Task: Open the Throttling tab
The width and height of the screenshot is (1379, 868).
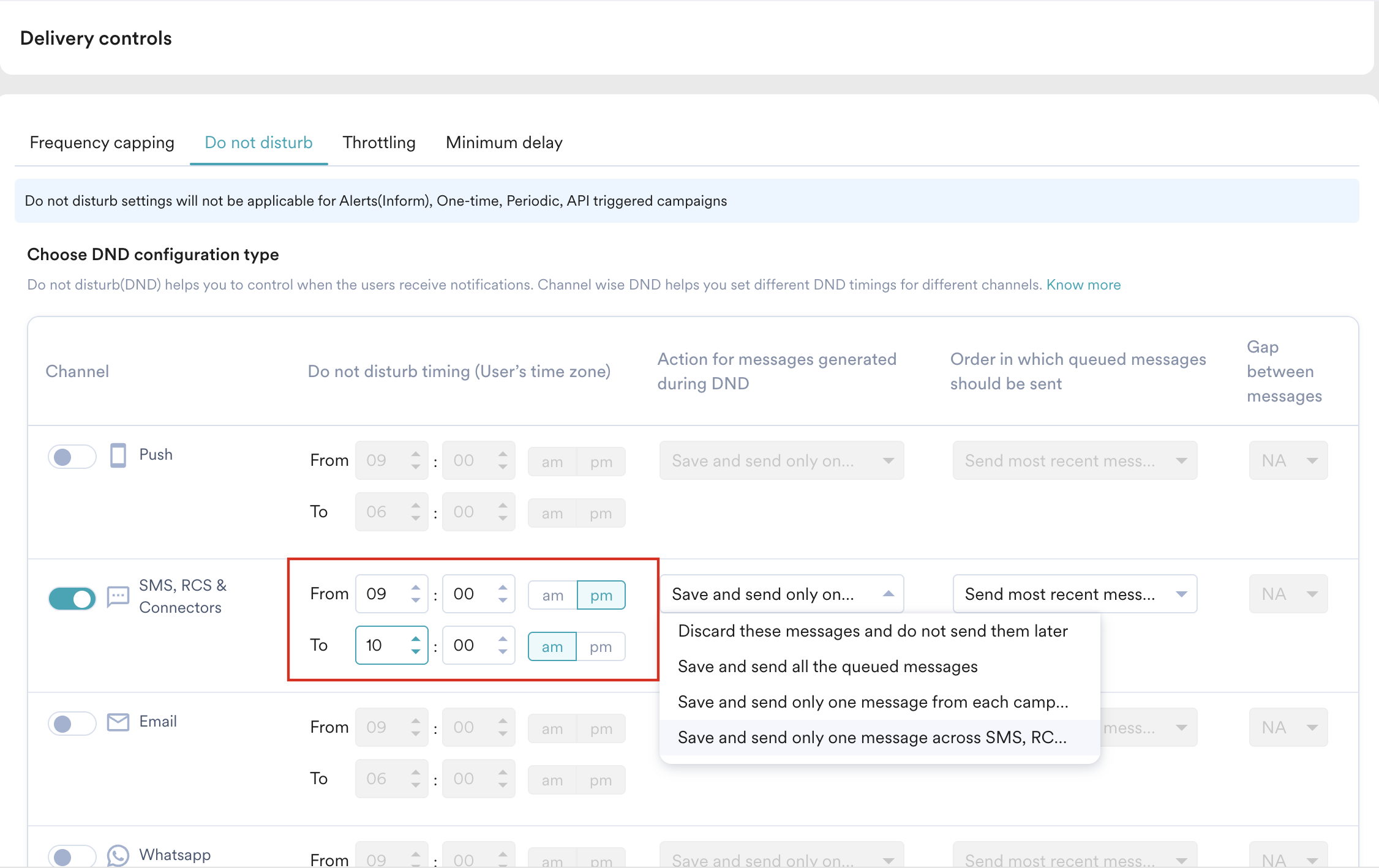Action: pos(379,143)
